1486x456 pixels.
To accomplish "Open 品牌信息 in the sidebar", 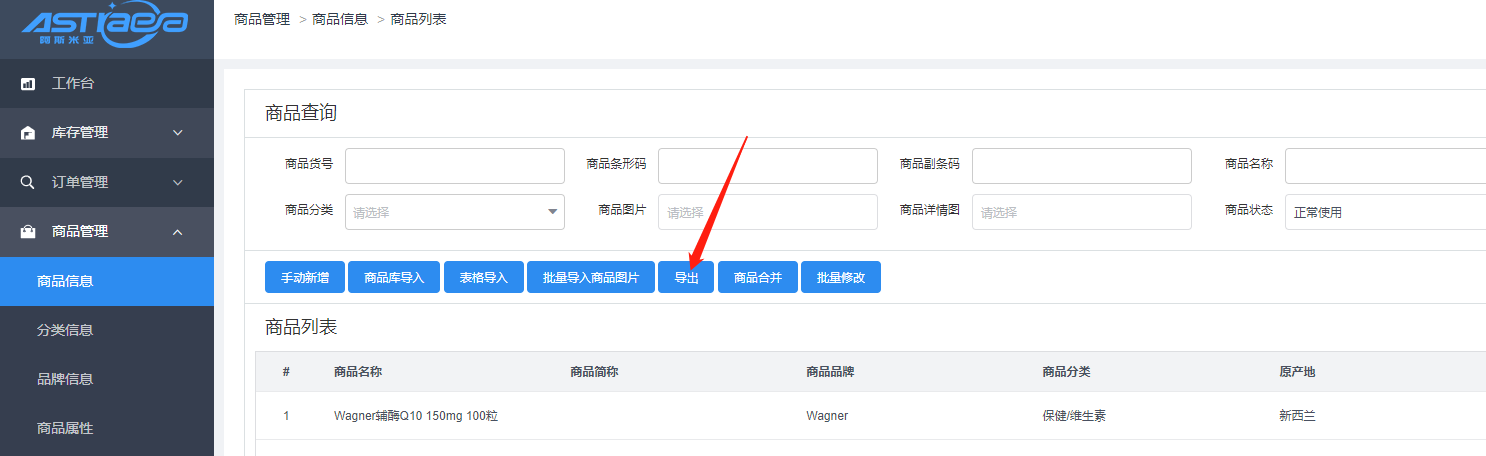I will pyautogui.click(x=65, y=379).
